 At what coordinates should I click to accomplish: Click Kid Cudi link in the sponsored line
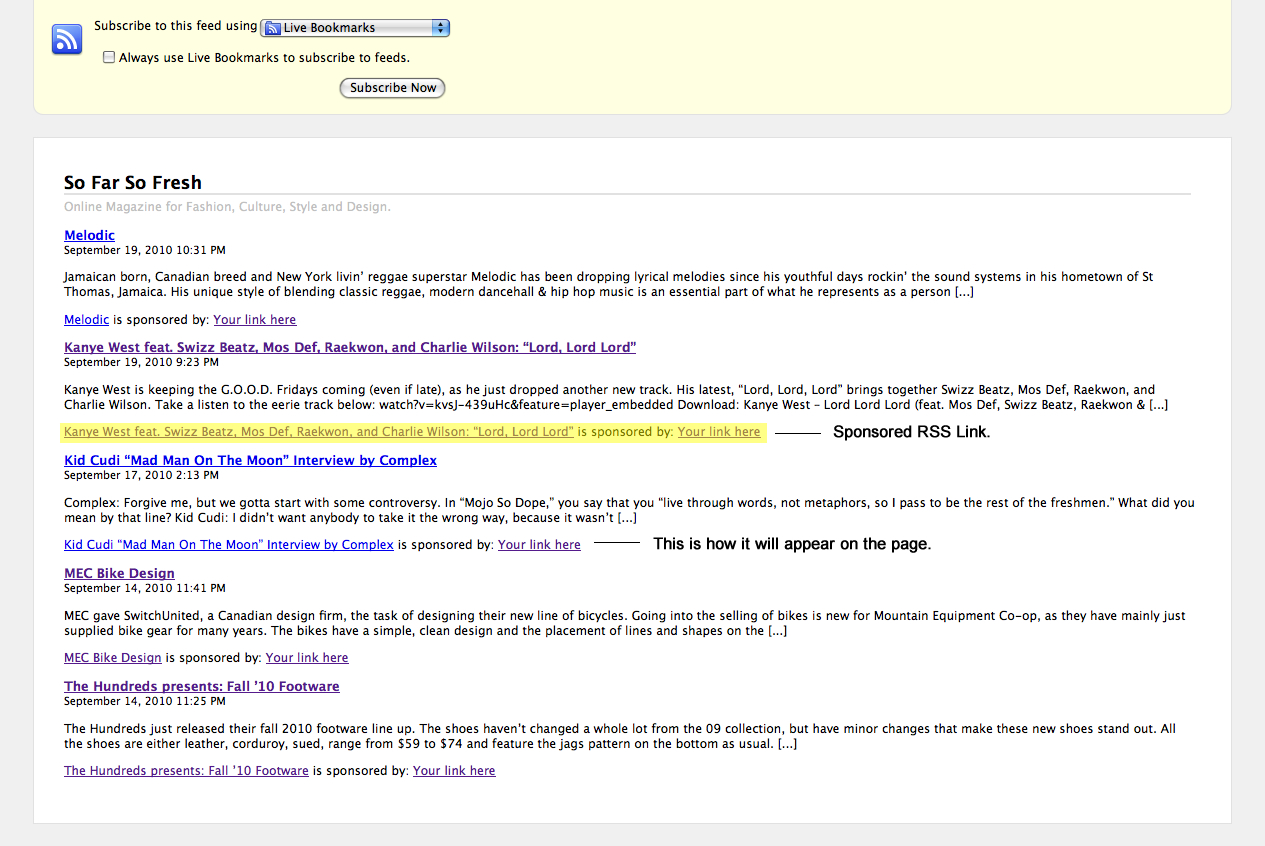pos(229,545)
